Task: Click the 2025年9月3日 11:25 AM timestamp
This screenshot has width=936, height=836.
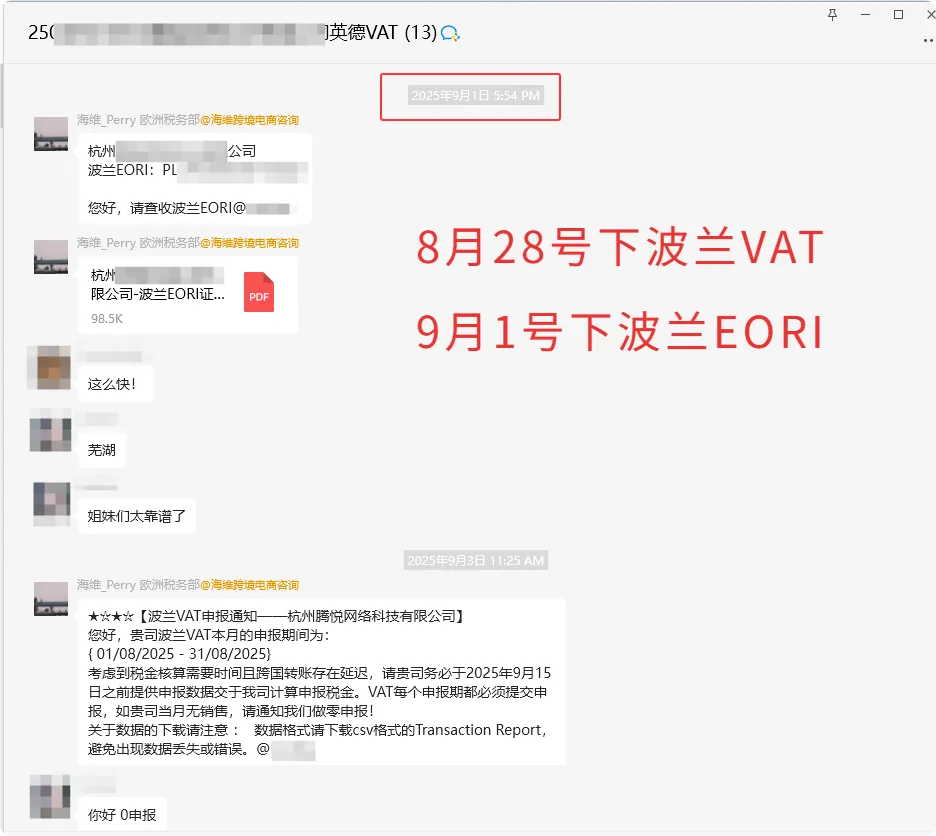Action: (x=476, y=561)
